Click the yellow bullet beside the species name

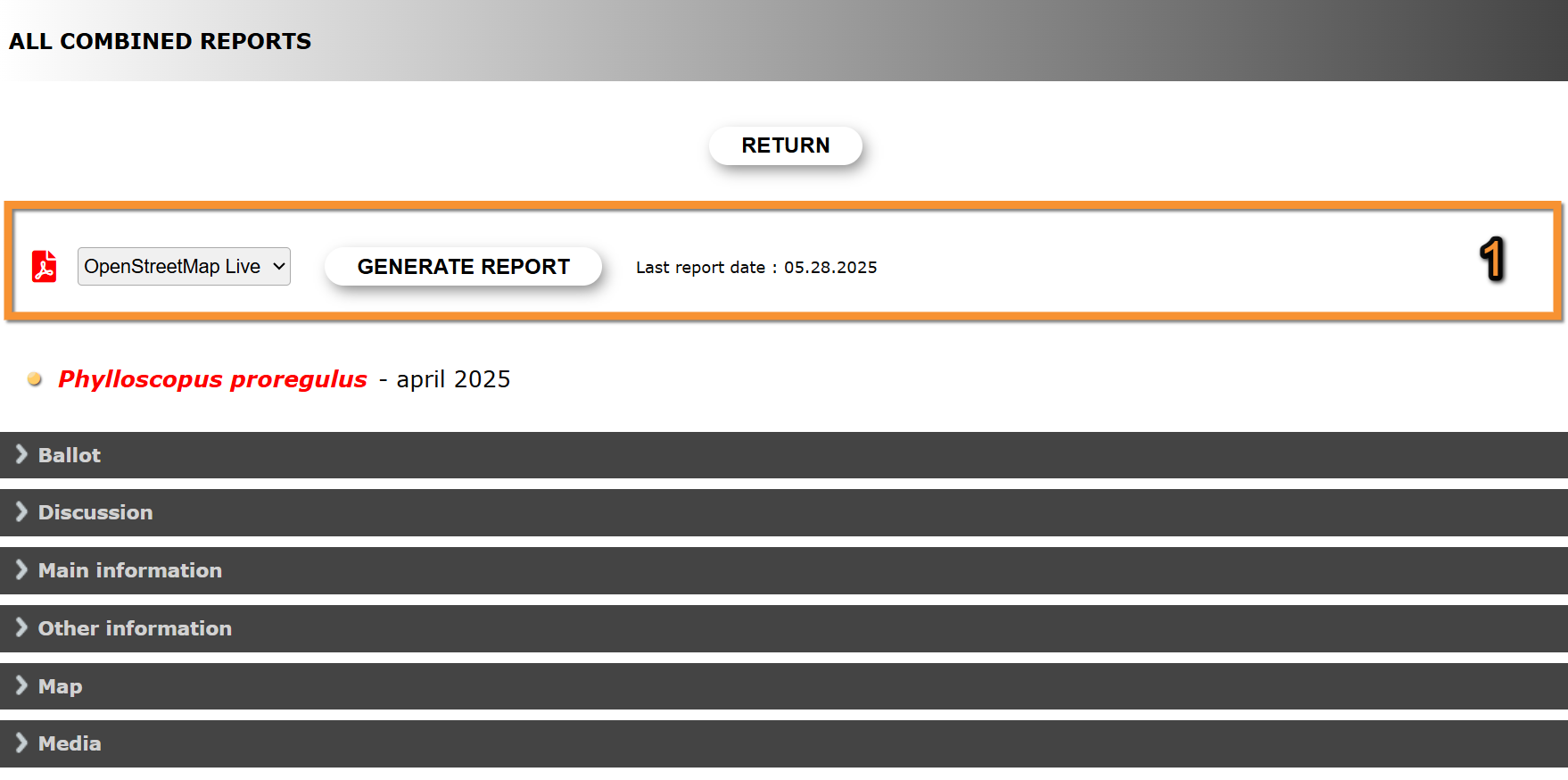[x=35, y=379]
